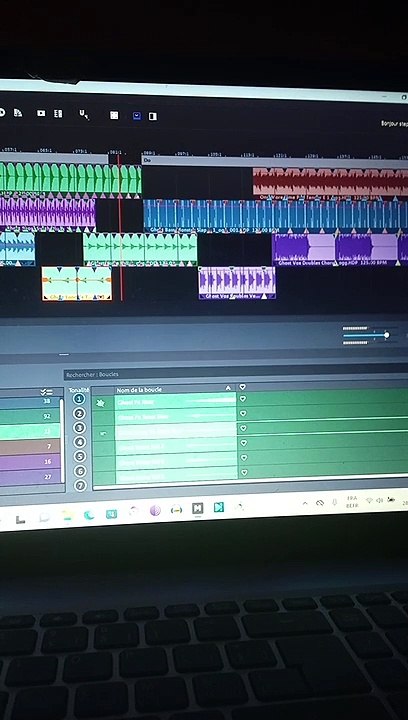Select the Ghost Vox Doubles Chorus clip
Screen dimensions: 408x720
coord(340,249)
